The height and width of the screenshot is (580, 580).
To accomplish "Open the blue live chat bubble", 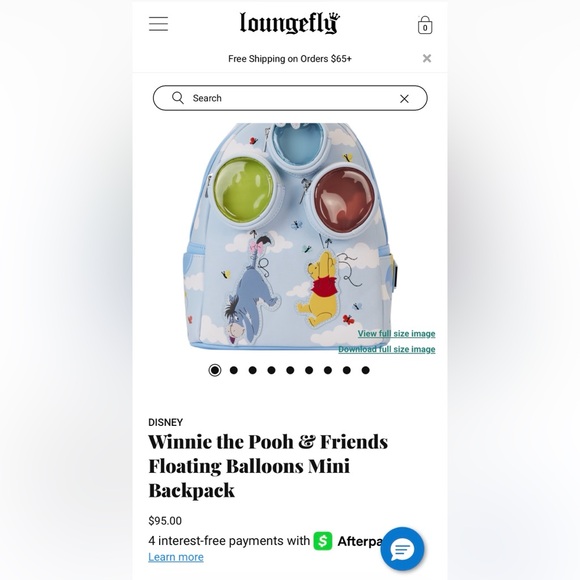I will tap(402, 549).
